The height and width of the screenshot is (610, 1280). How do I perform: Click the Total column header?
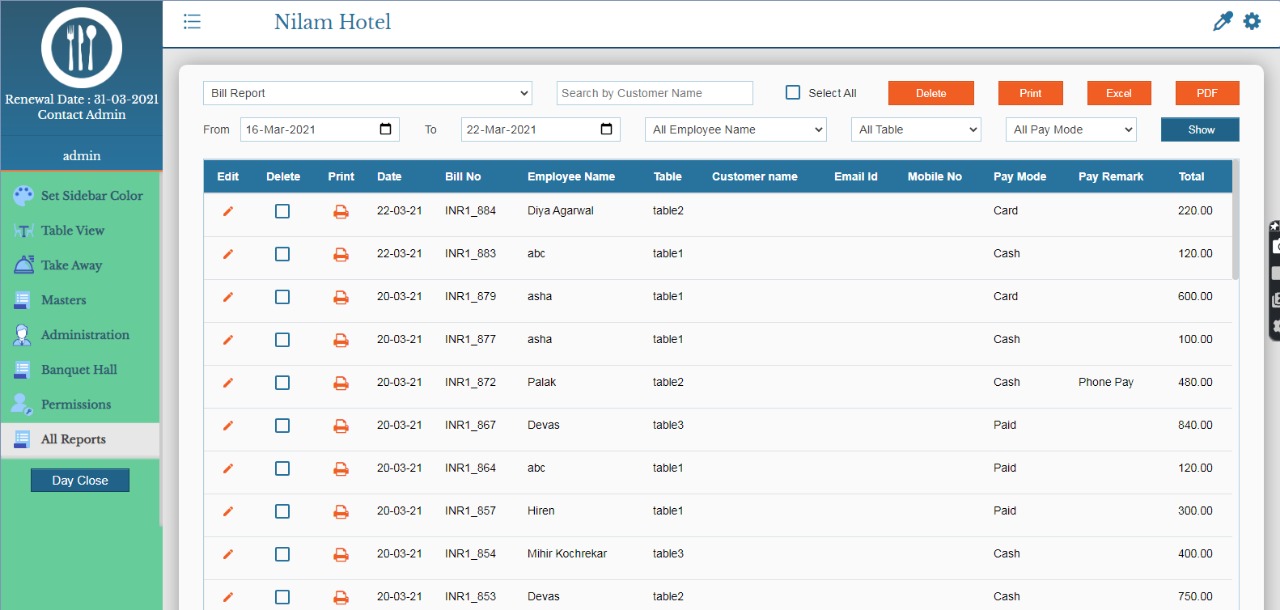click(1191, 177)
